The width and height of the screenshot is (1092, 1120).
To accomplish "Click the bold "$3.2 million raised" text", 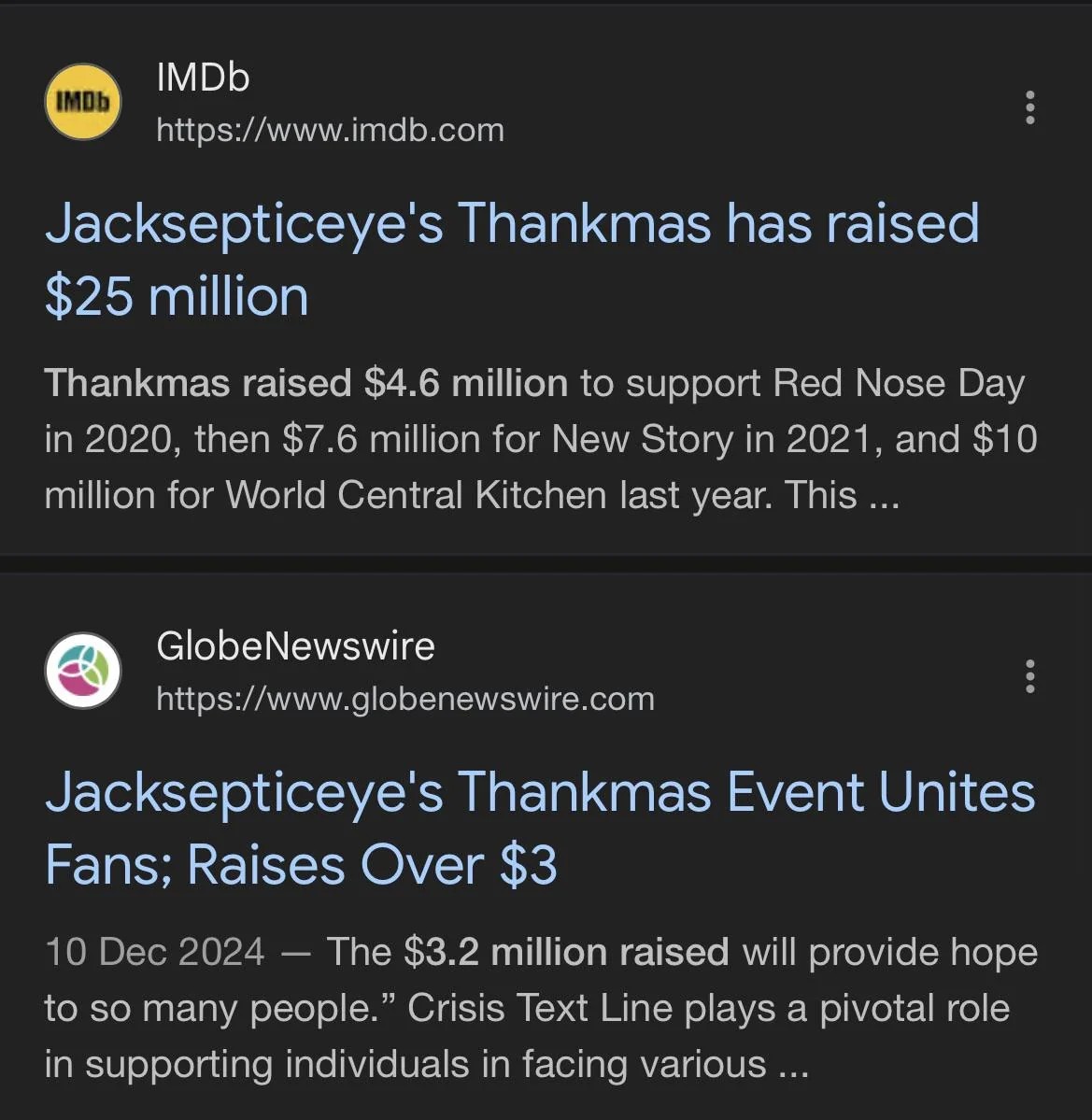I will click(566, 952).
